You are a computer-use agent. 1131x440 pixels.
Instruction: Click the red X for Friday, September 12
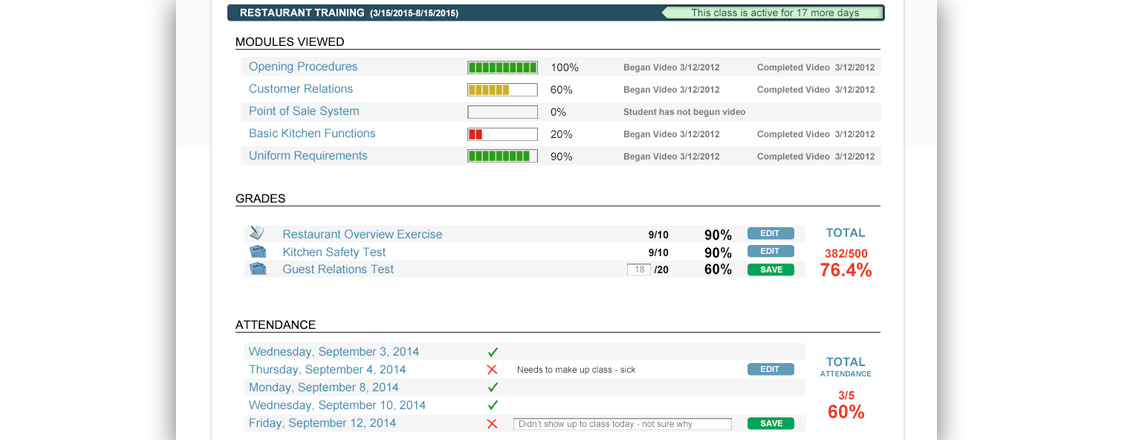point(493,423)
